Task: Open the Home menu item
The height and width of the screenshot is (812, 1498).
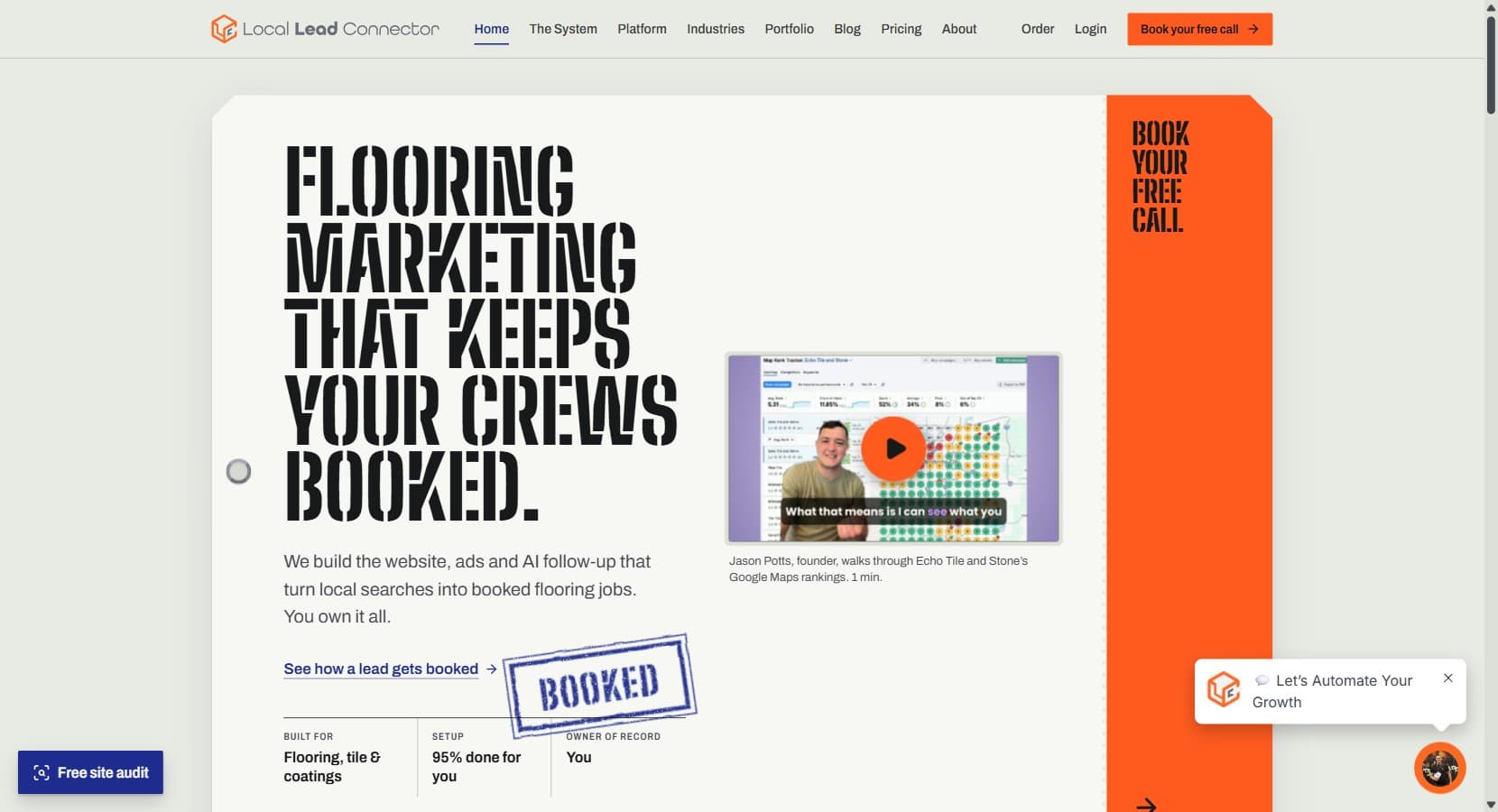Action: coord(491,29)
